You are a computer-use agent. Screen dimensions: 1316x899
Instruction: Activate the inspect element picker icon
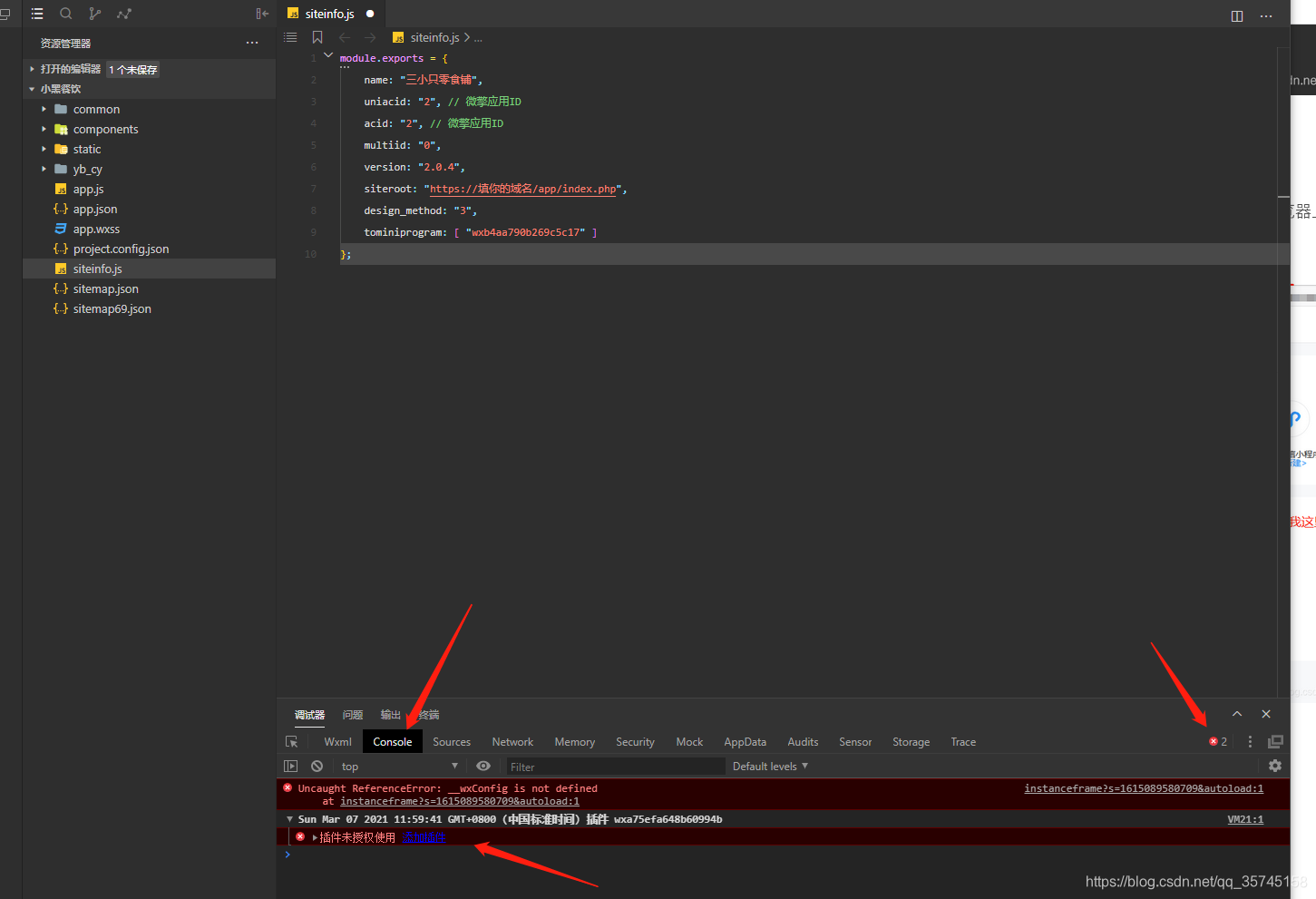292,742
